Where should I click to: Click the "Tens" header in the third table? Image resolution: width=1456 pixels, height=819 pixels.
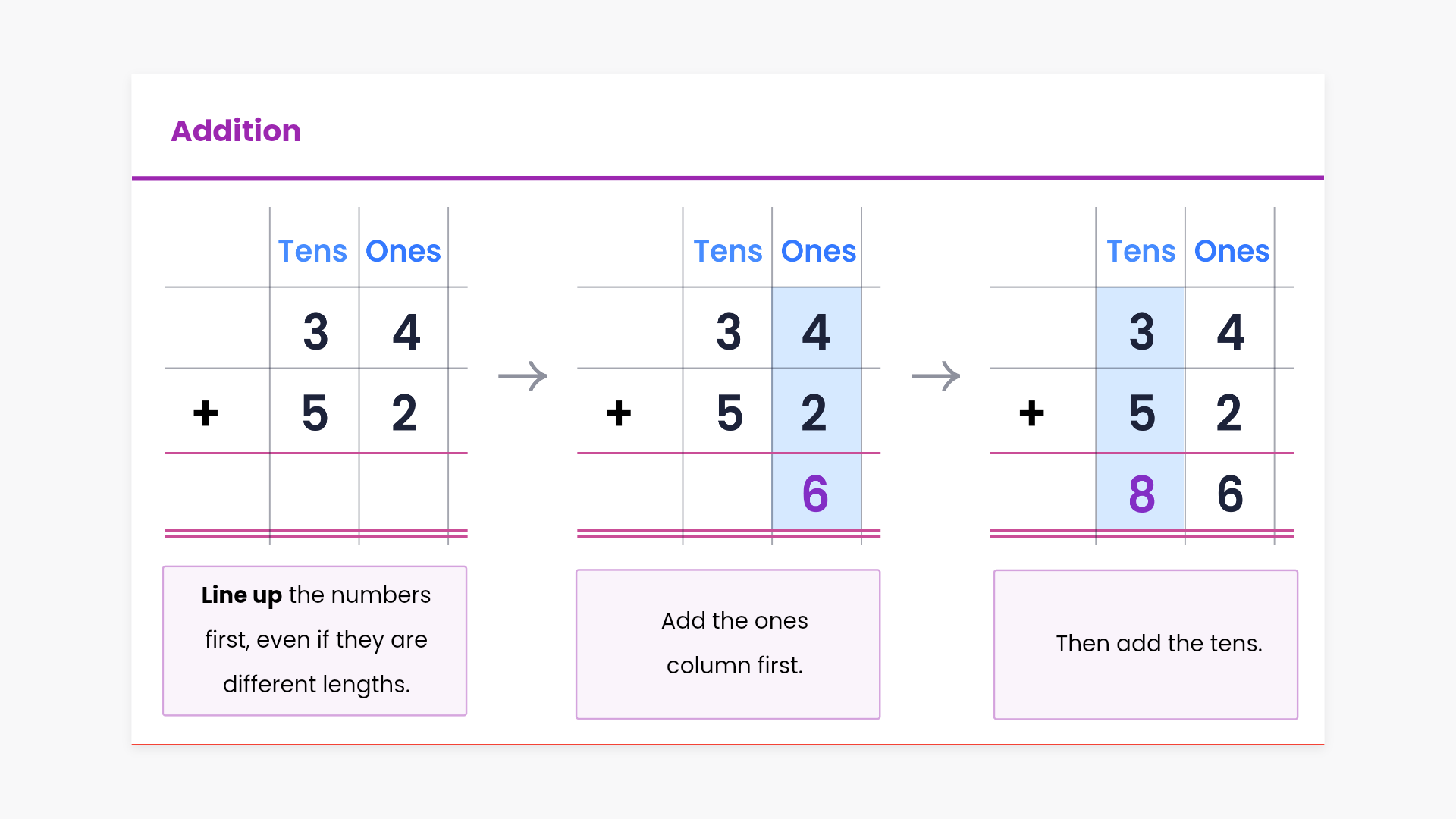click(1141, 251)
